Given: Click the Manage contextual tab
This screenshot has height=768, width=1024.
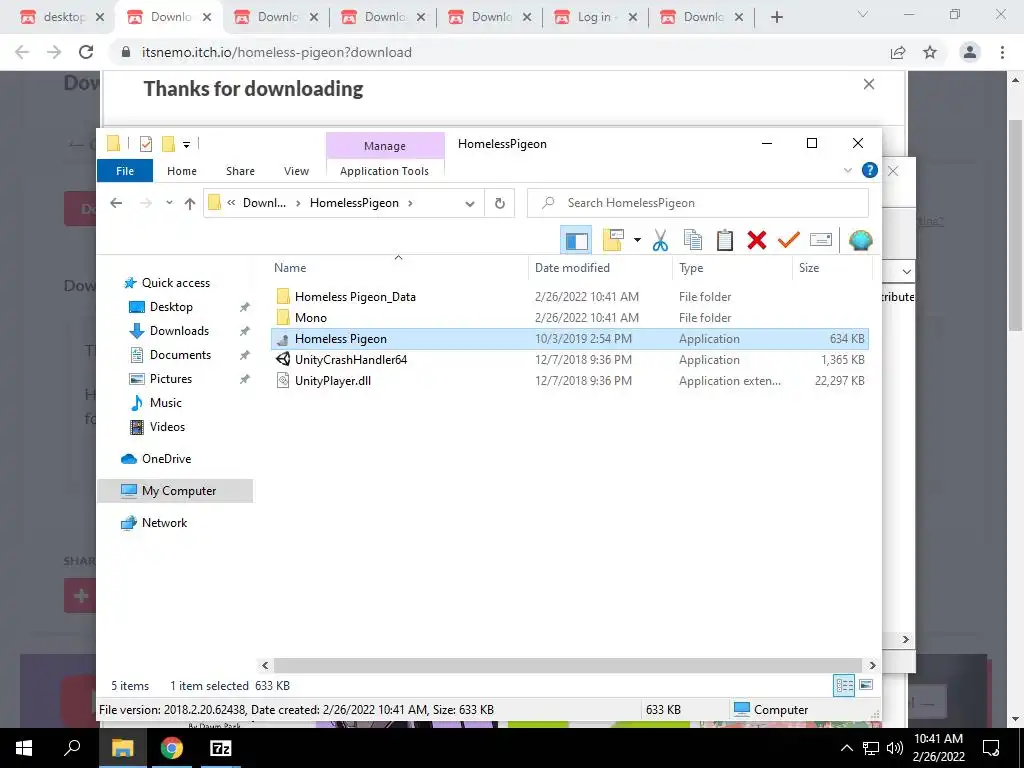Looking at the screenshot, I should (x=385, y=146).
